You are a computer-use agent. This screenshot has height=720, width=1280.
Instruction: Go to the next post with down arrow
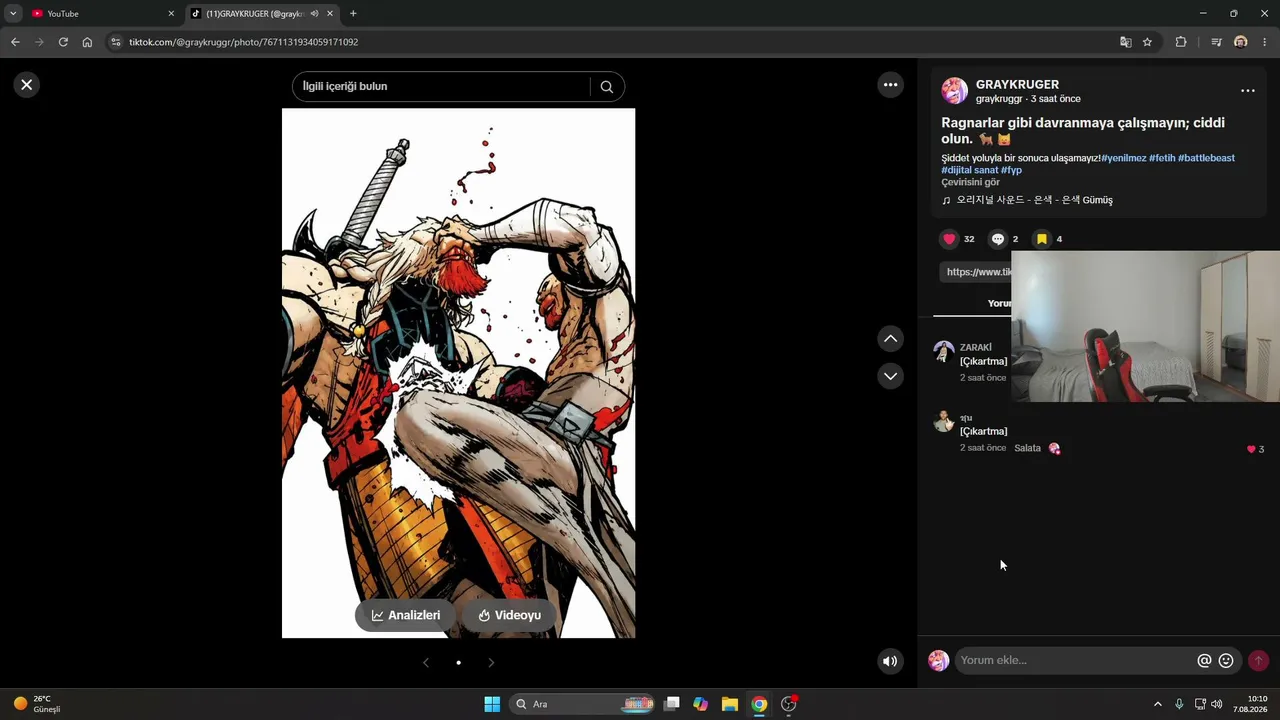(890, 376)
